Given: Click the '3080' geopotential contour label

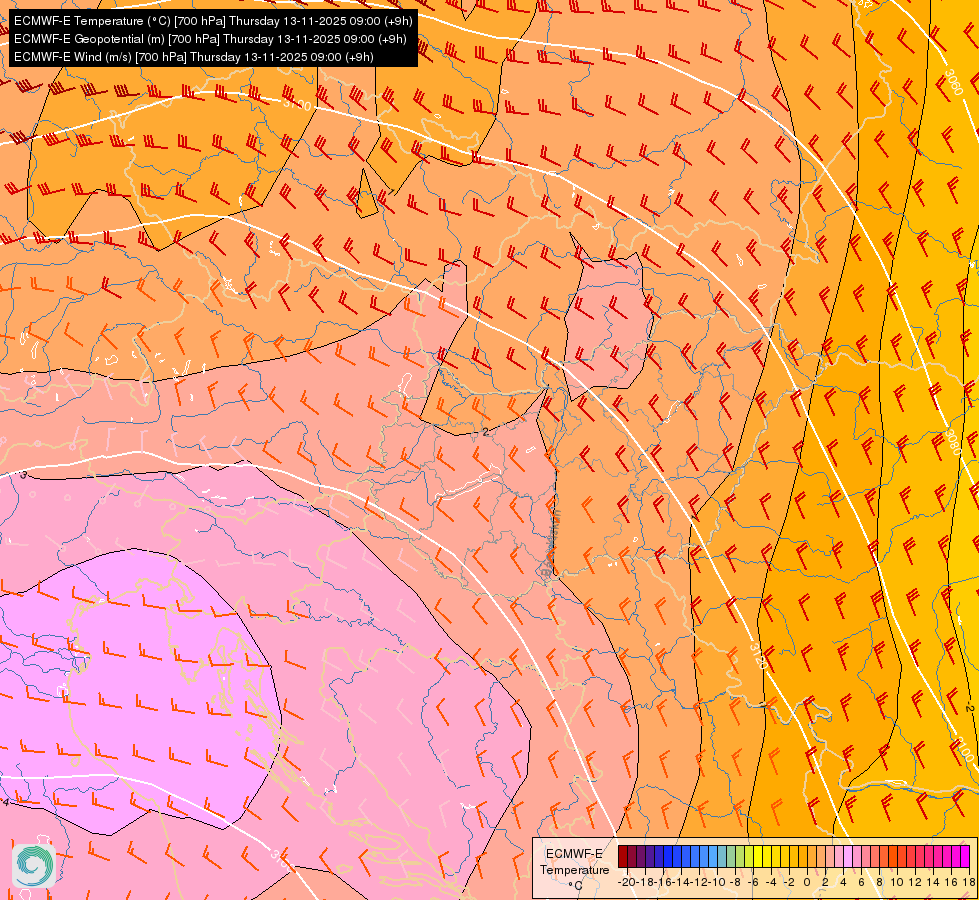Looking at the screenshot, I should pos(953,442).
